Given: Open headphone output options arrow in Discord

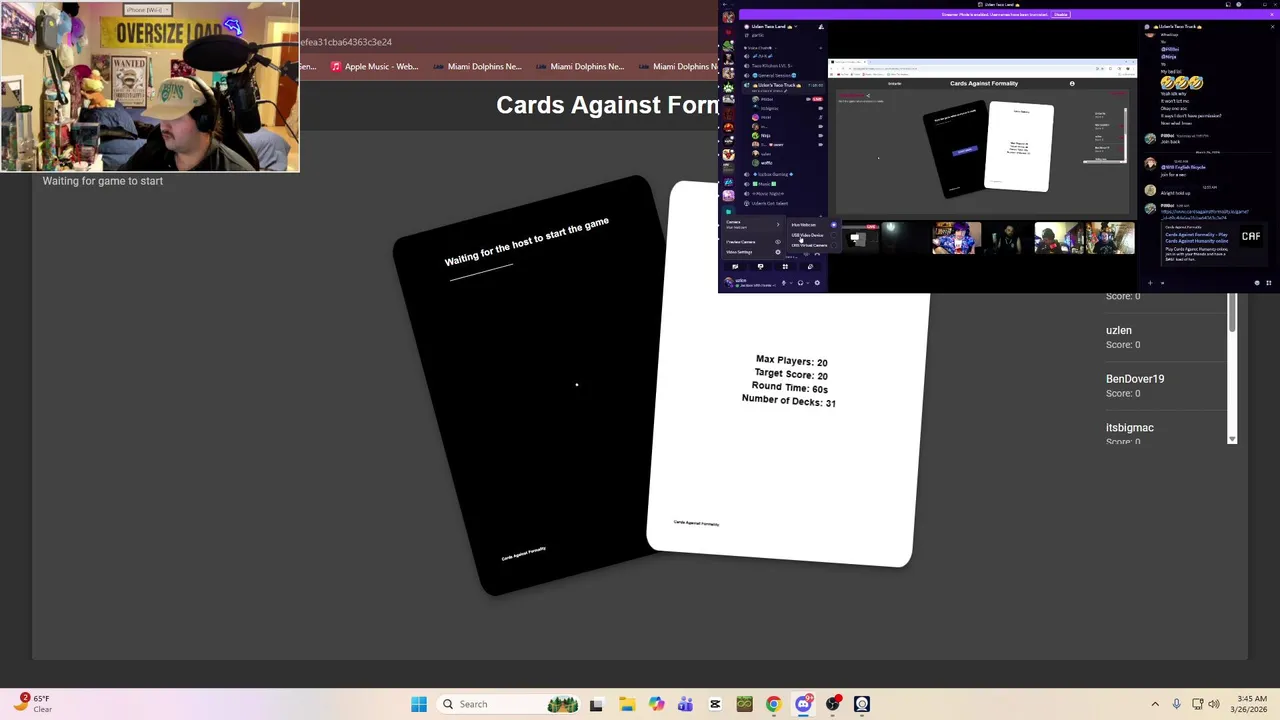Looking at the screenshot, I should pyautogui.click(x=807, y=283).
